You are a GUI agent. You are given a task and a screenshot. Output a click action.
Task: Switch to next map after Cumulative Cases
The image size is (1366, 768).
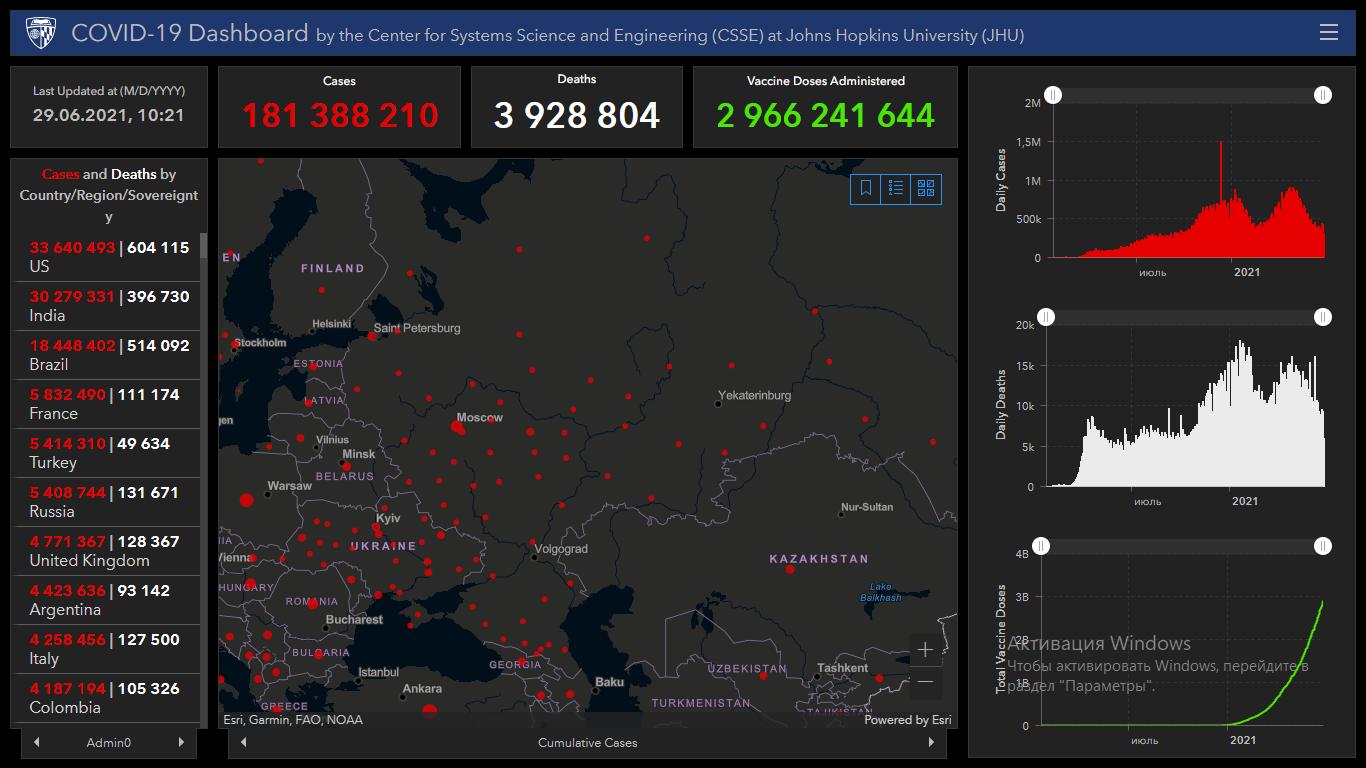tap(931, 743)
